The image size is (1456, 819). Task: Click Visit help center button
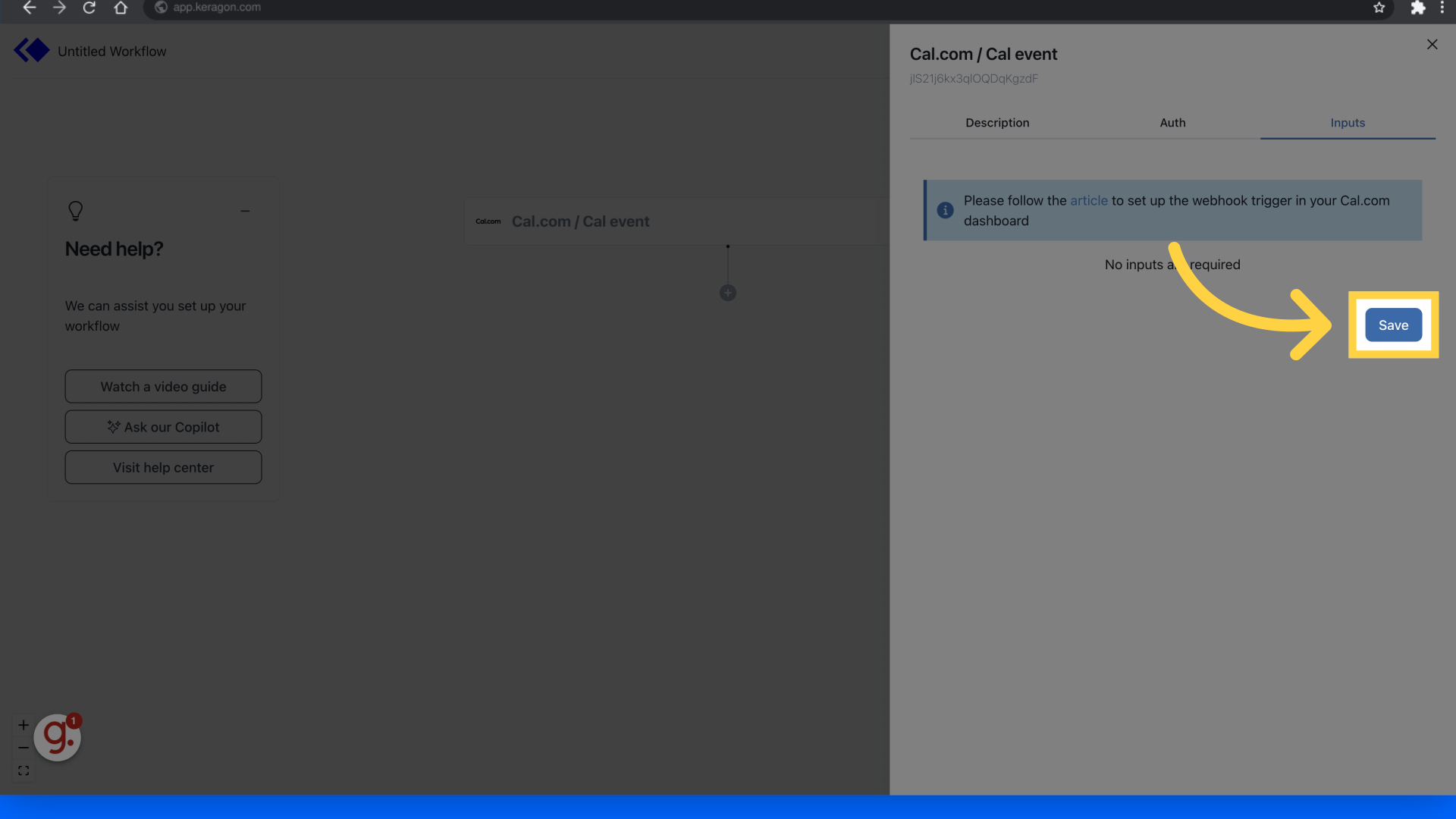(163, 468)
